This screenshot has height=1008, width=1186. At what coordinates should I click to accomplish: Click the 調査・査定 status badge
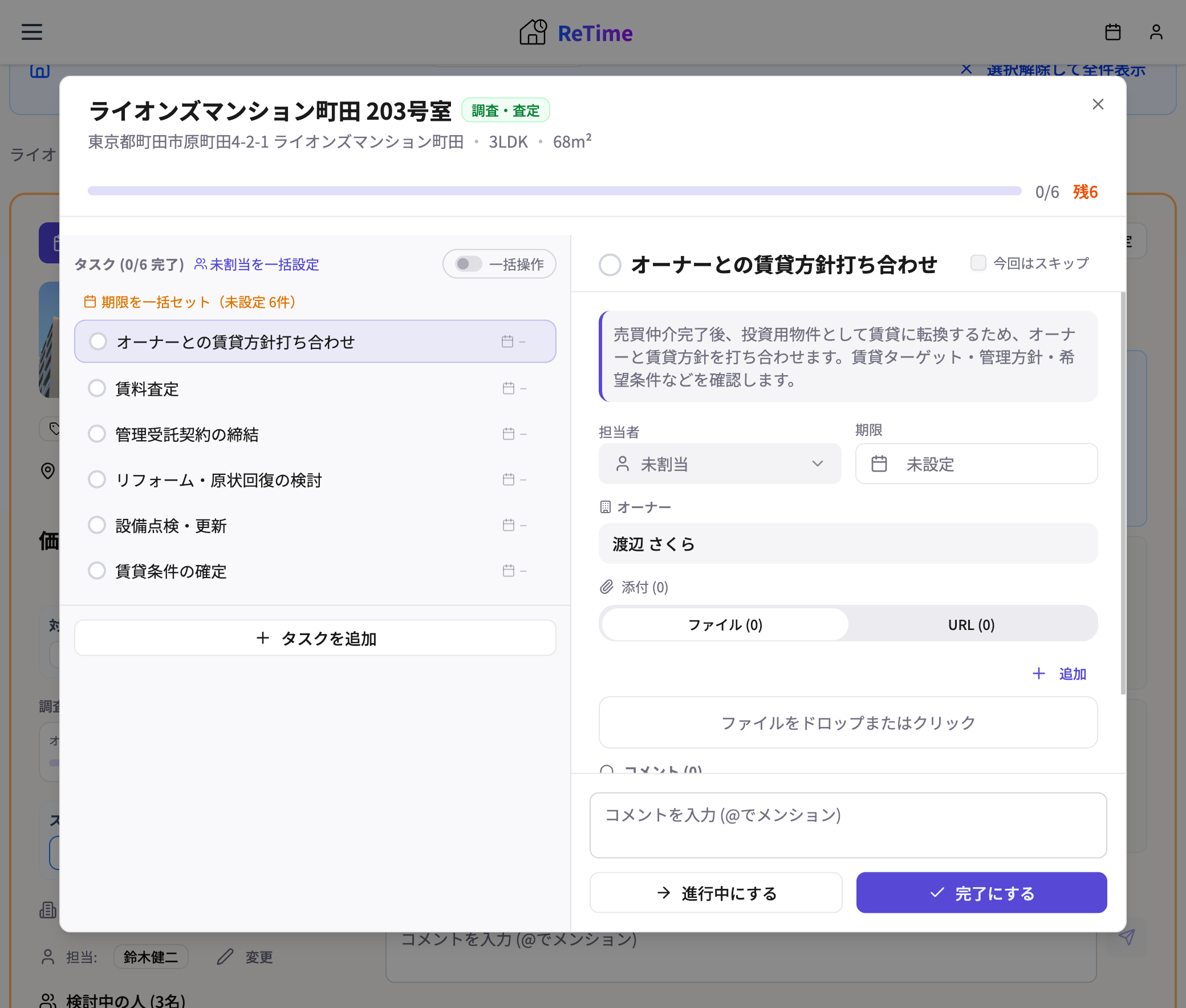pyautogui.click(x=505, y=110)
